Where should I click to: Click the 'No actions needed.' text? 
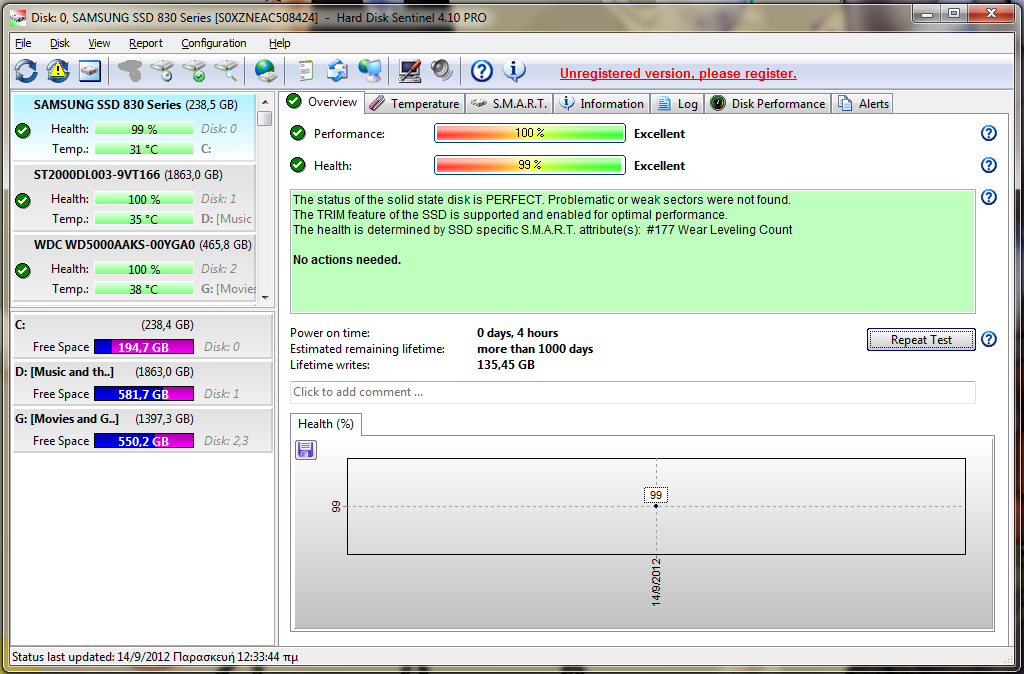347,260
